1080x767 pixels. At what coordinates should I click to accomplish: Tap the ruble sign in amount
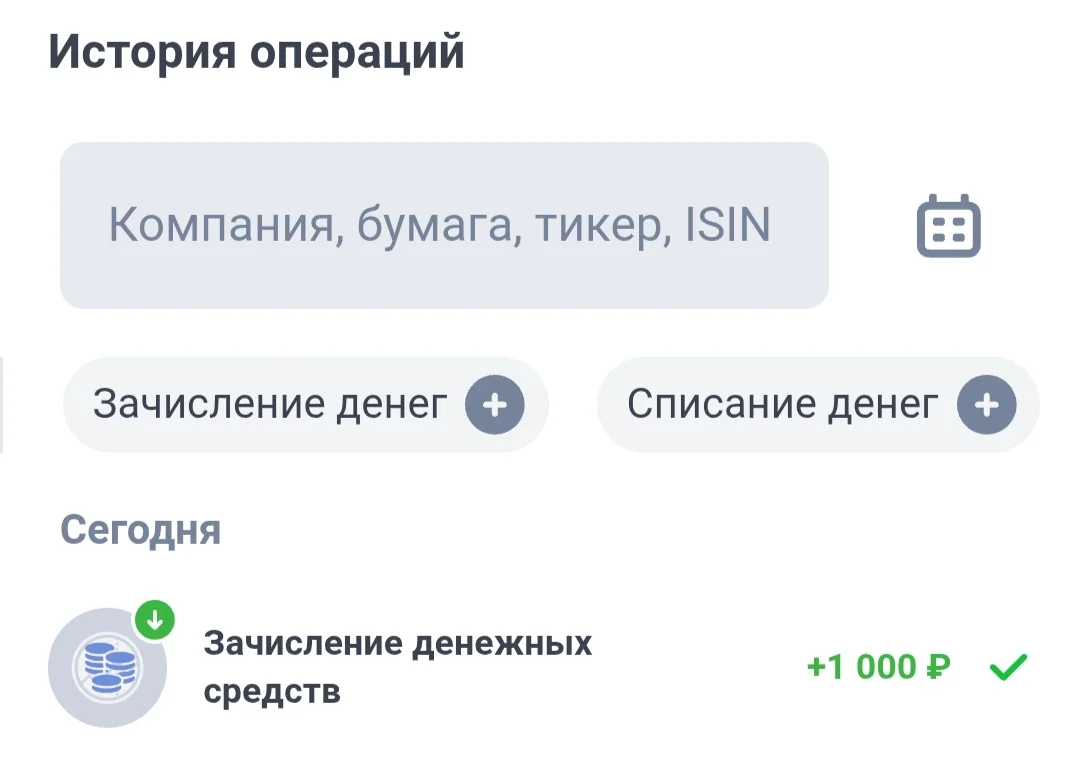(937, 667)
